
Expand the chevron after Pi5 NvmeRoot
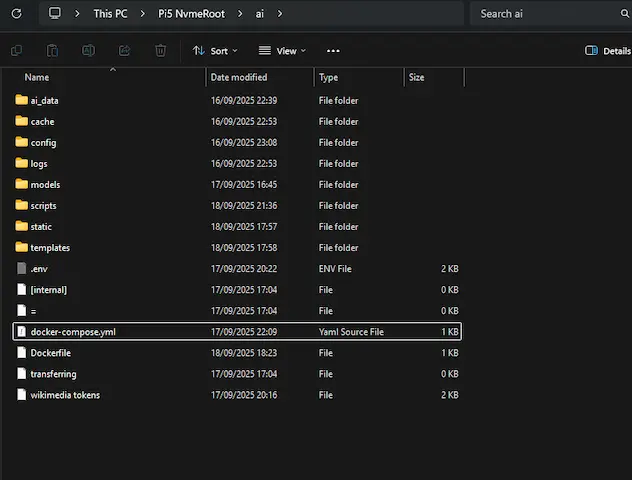(x=240, y=14)
